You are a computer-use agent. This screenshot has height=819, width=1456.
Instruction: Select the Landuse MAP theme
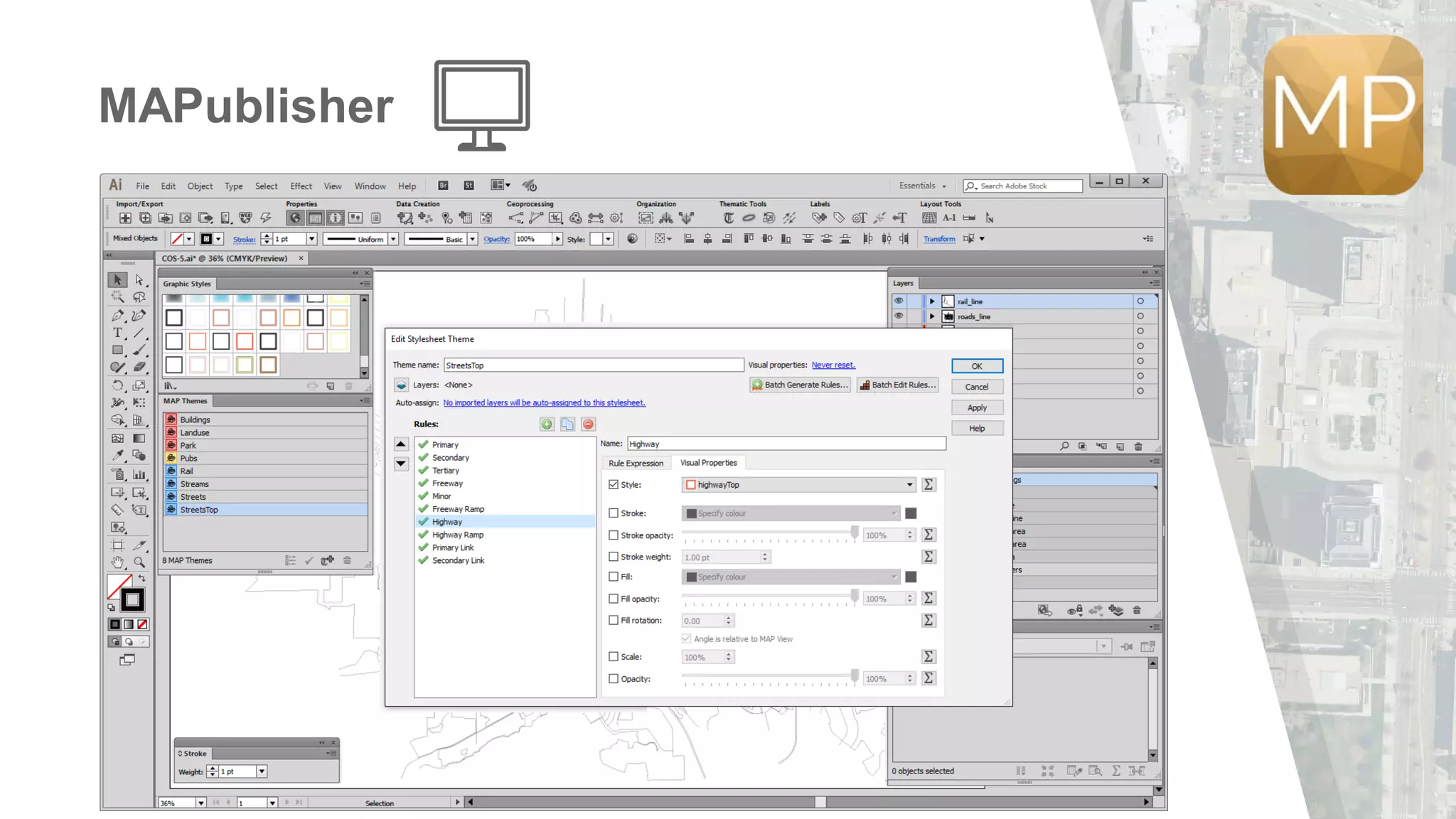[x=266, y=432]
